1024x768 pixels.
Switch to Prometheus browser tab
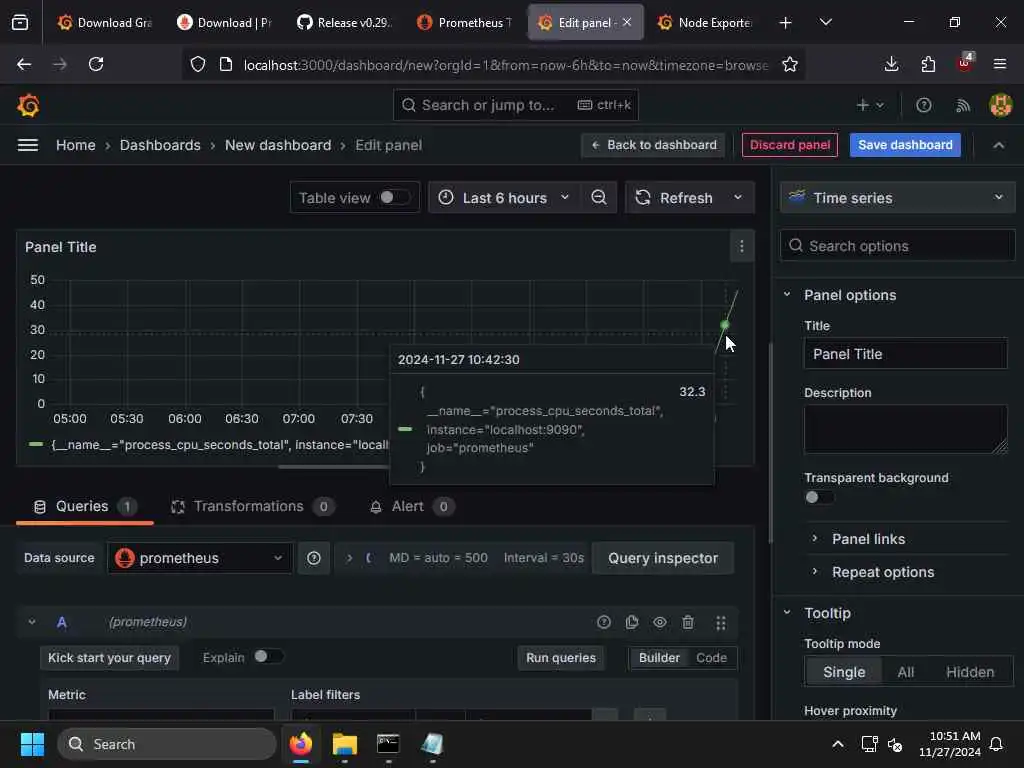coord(465,23)
